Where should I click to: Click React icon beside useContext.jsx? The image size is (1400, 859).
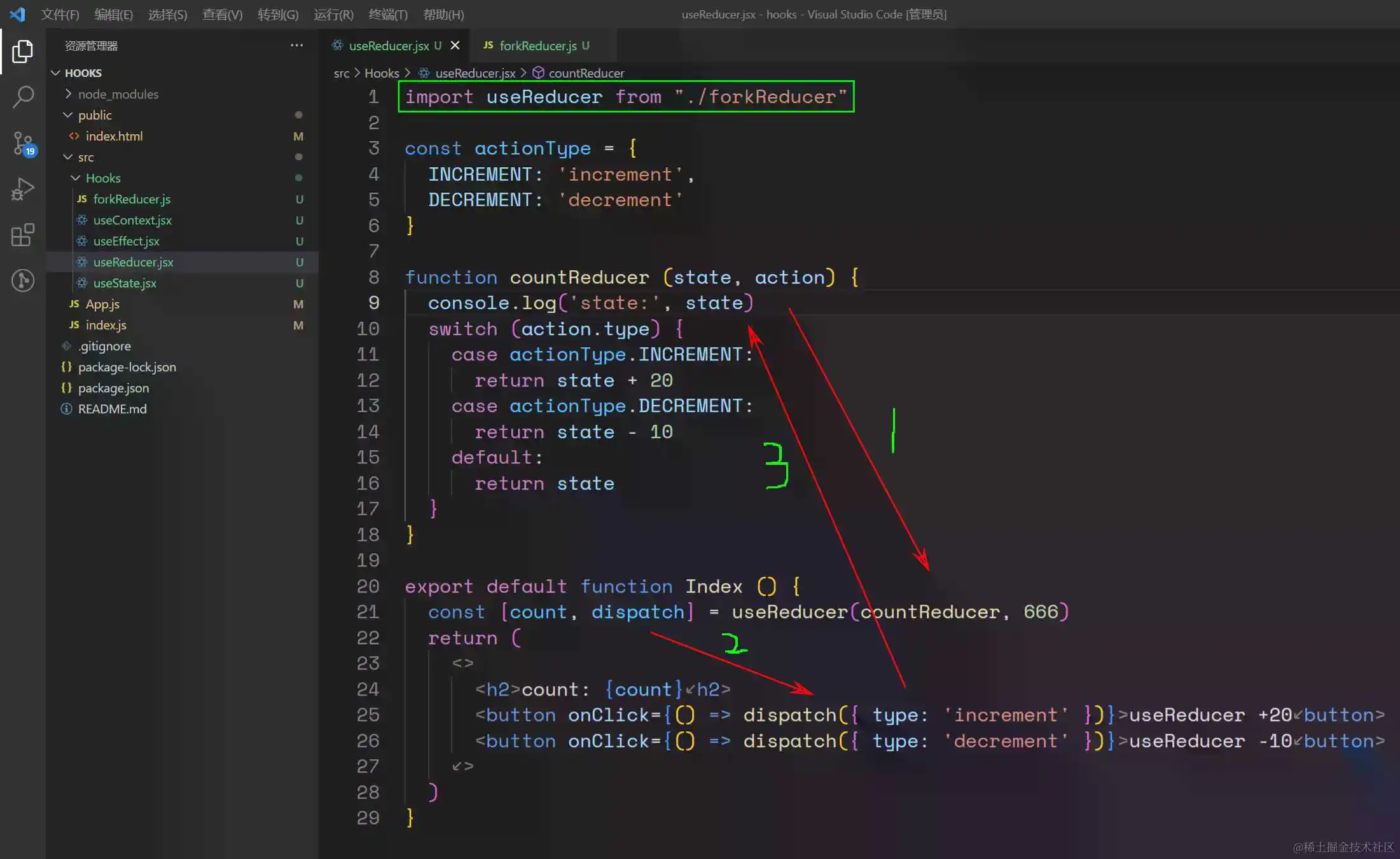(82, 220)
